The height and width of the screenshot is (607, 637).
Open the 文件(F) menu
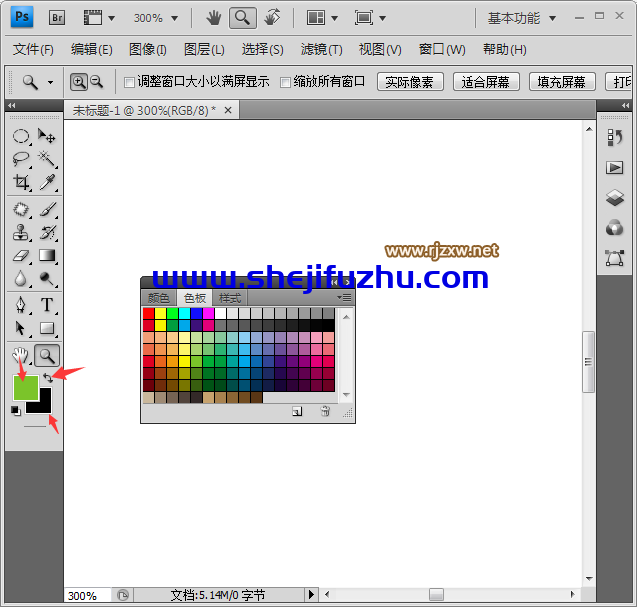[33, 50]
